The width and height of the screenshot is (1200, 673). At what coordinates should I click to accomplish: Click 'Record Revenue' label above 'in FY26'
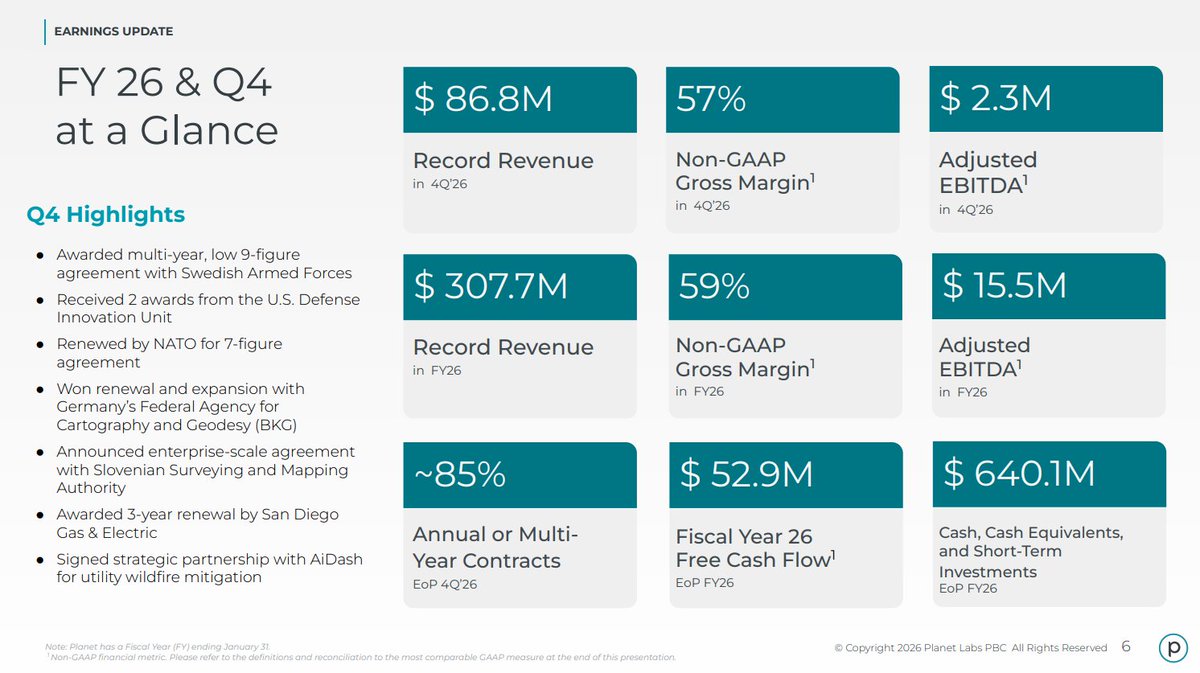pyautogui.click(x=503, y=348)
